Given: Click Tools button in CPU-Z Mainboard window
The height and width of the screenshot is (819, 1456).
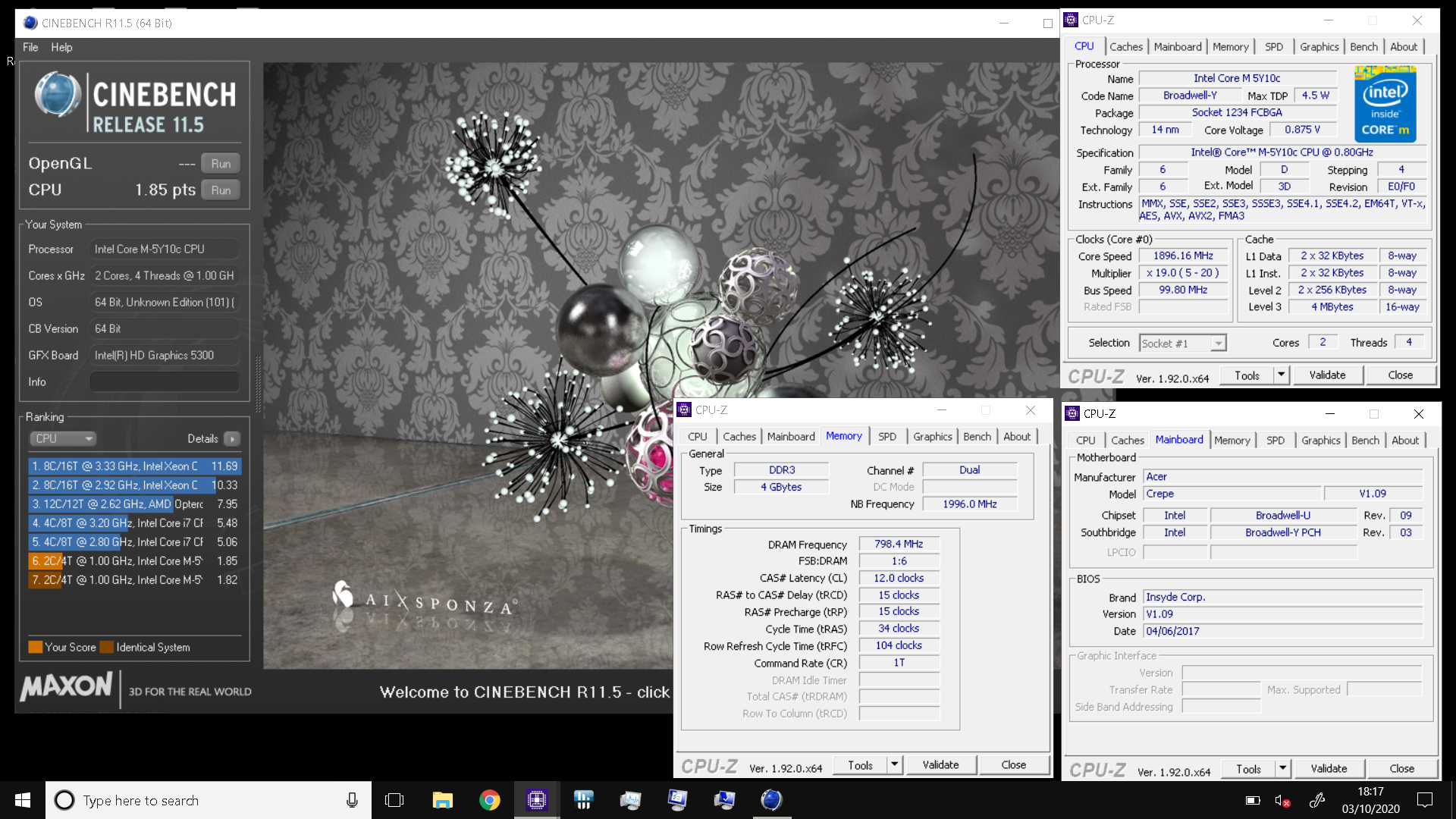Looking at the screenshot, I should (x=1247, y=769).
